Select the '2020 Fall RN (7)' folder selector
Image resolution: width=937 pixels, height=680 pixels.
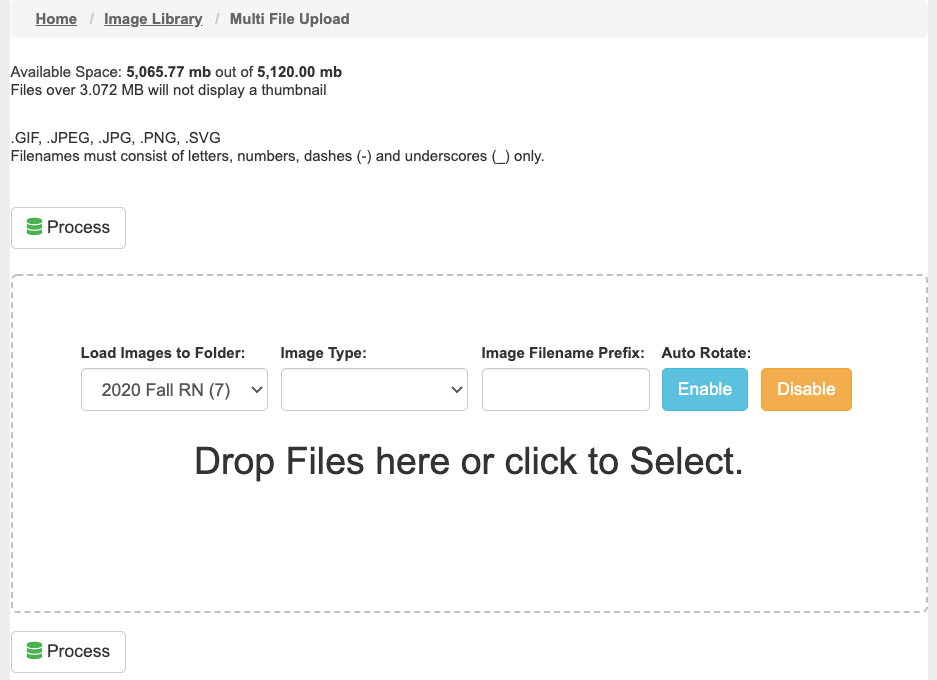pyautogui.click(x=174, y=390)
